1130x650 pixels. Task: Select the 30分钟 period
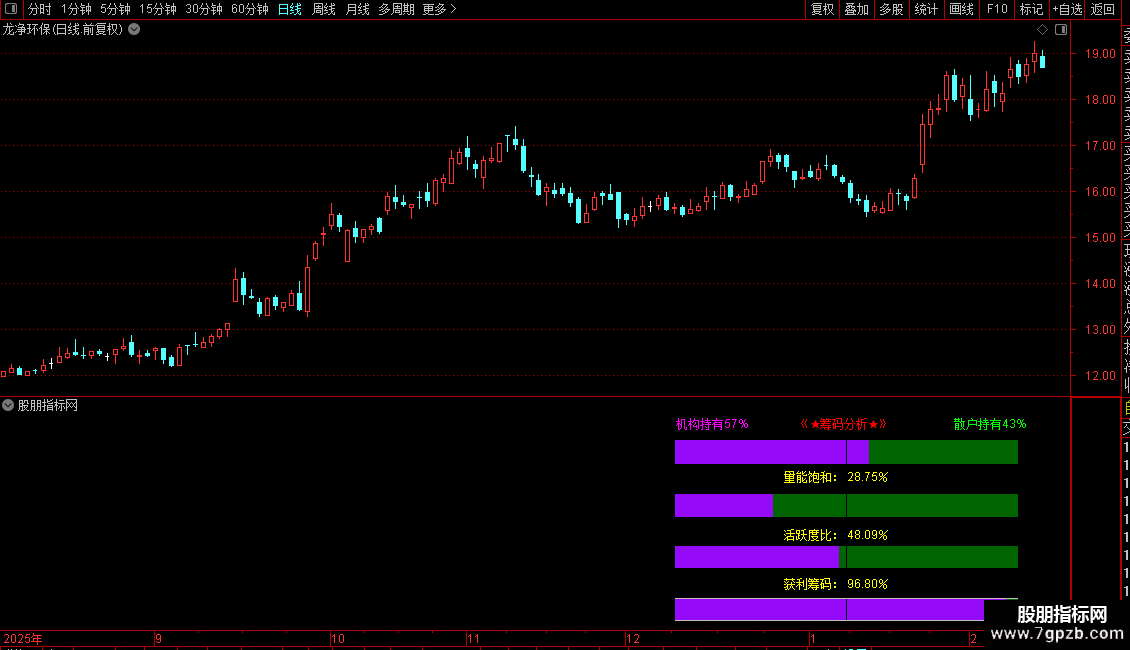[204, 9]
